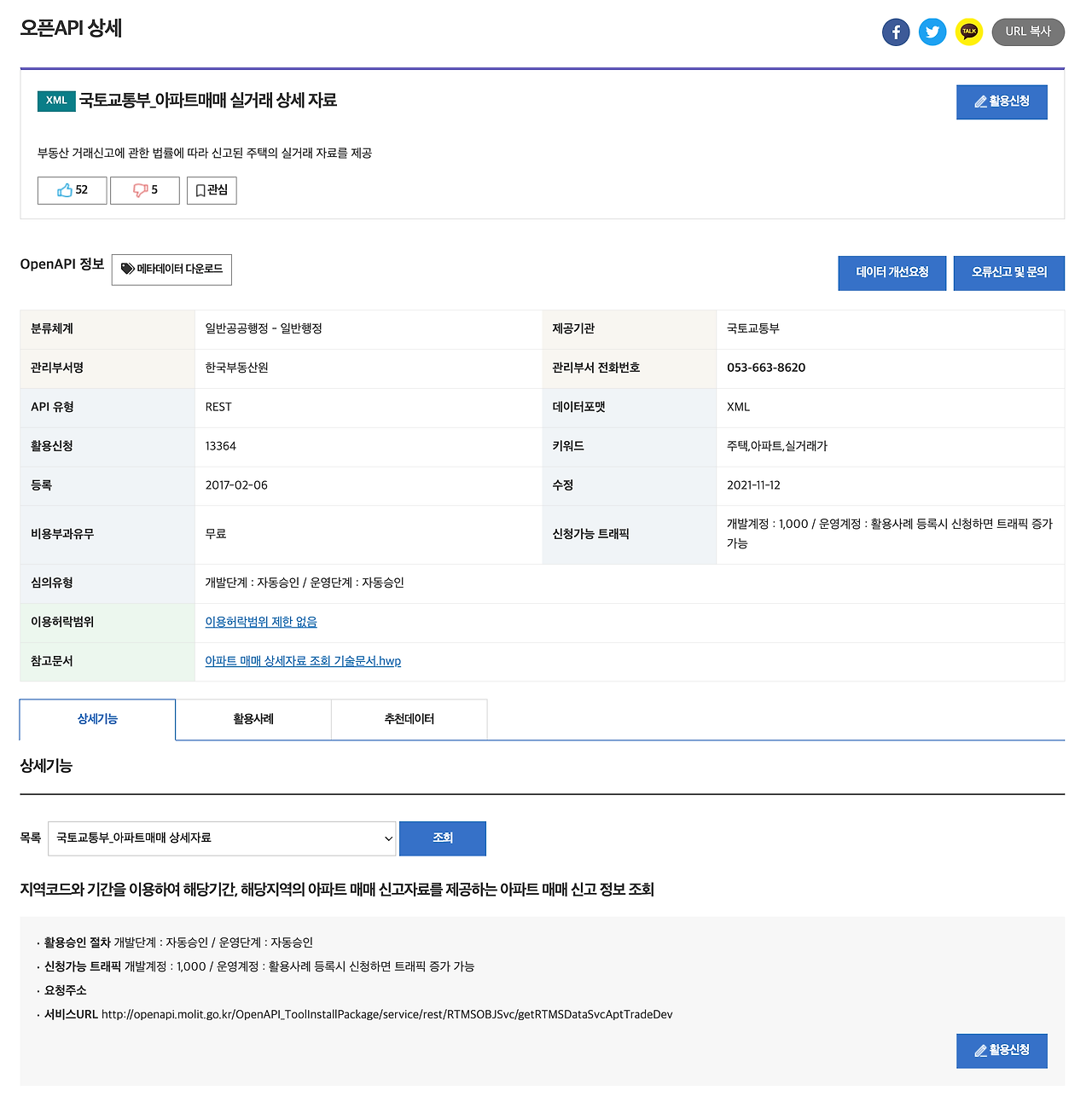Select the 상세기능 tab
This screenshot has width=1092, height=1102.
pos(97,719)
